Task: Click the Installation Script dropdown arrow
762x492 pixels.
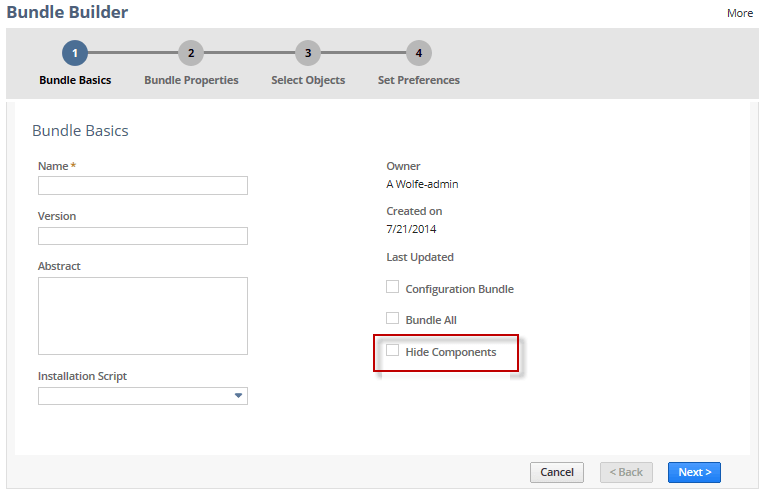Action: coord(238,396)
